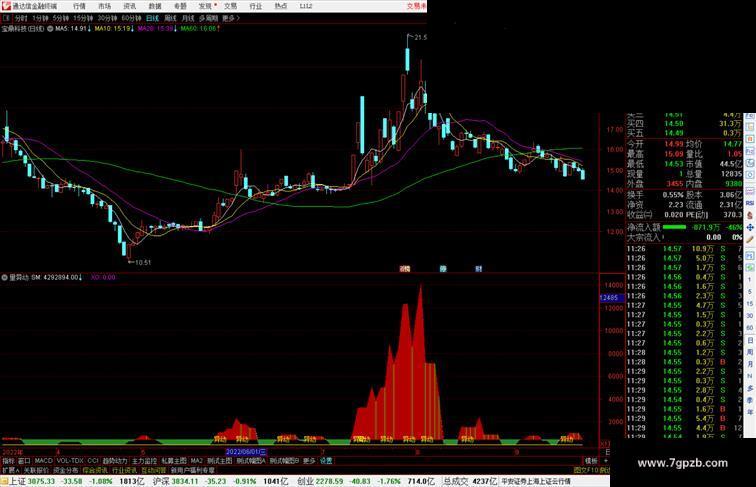Switch chart to the 1分钟 tab
This screenshot has width=756, height=487.
(40, 18)
